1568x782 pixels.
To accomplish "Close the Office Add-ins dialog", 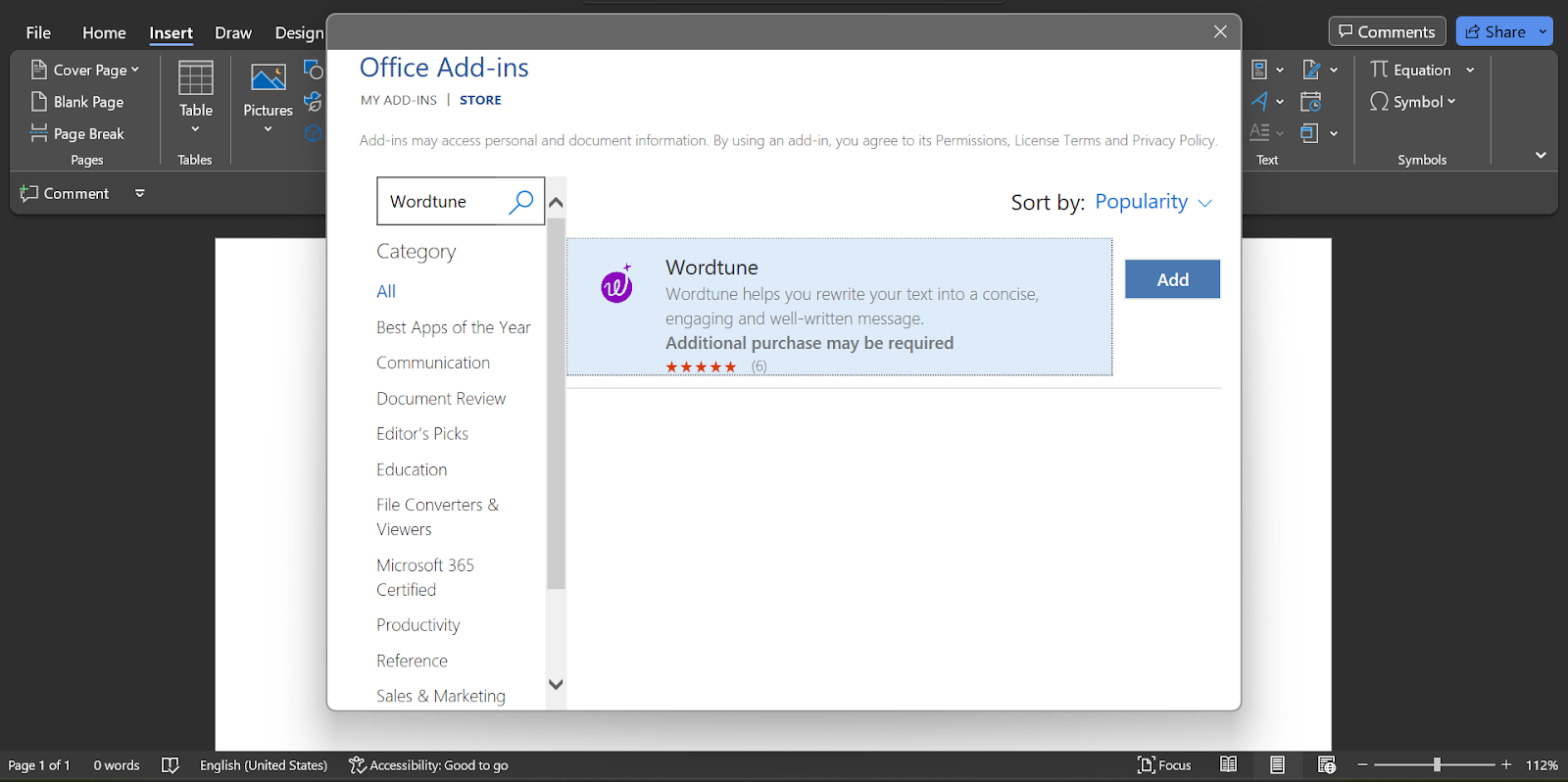I will 1220,31.
